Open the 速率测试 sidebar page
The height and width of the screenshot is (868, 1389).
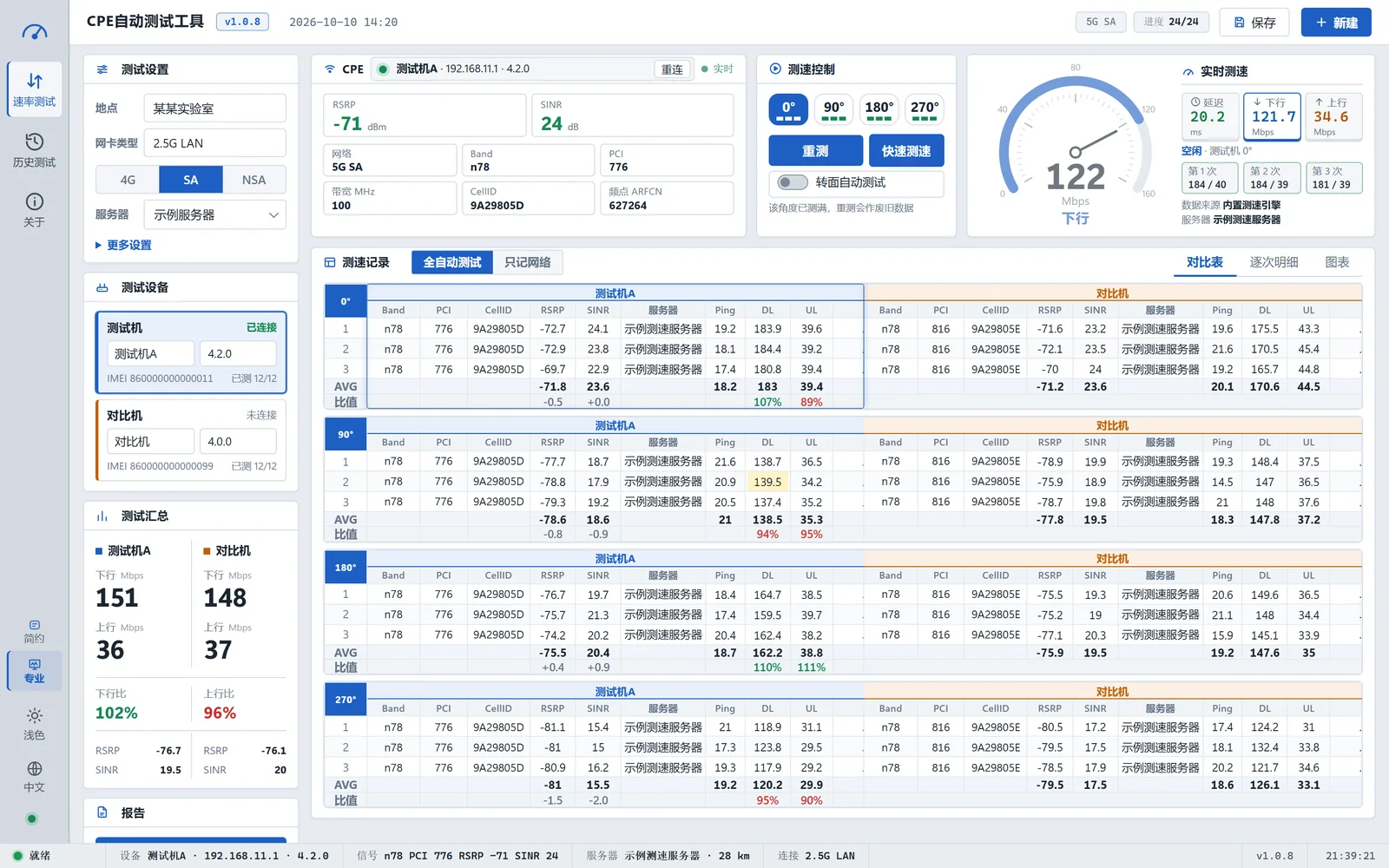coord(34,89)
